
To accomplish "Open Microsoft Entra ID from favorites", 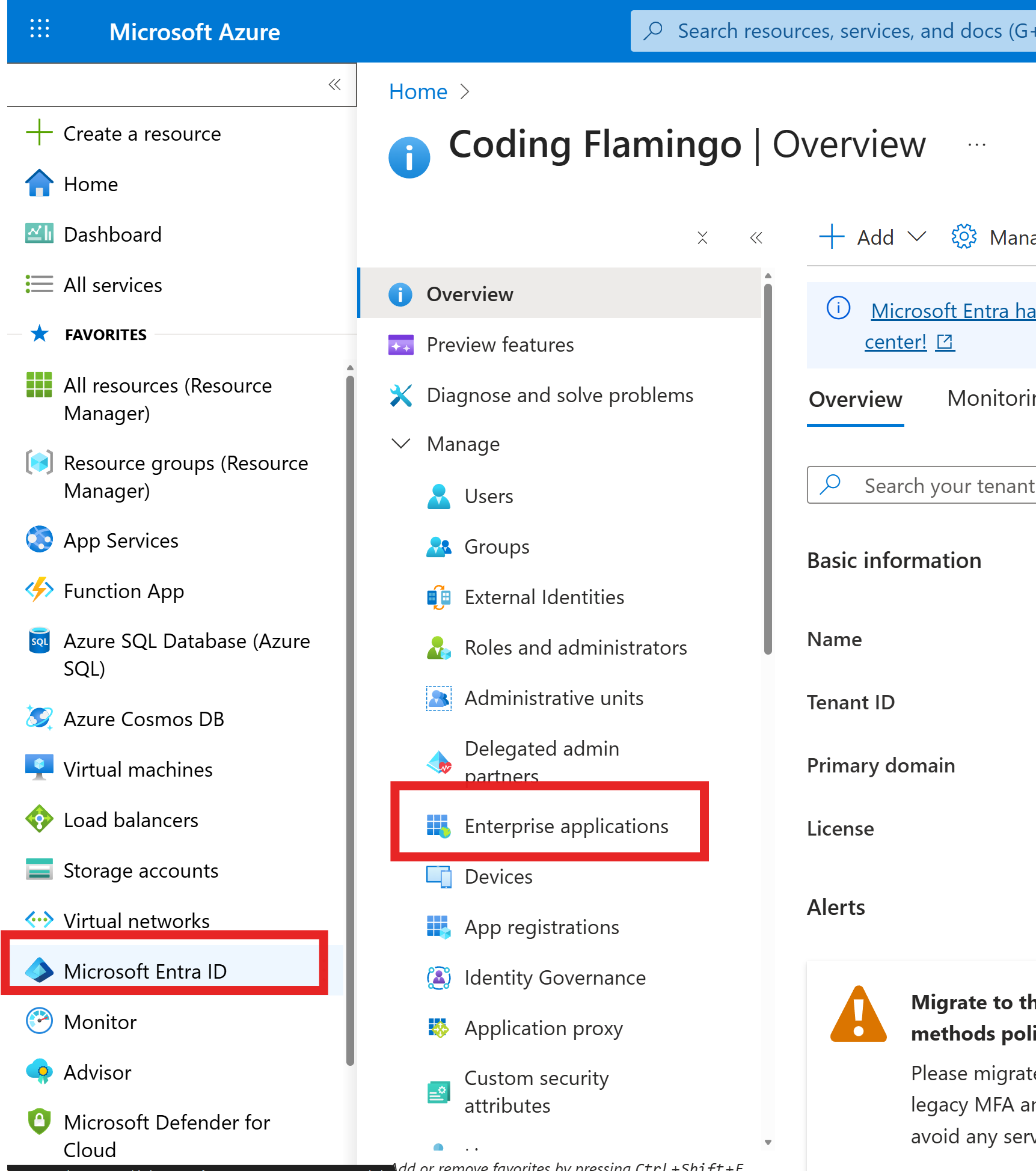I will [x=146, y=971].
